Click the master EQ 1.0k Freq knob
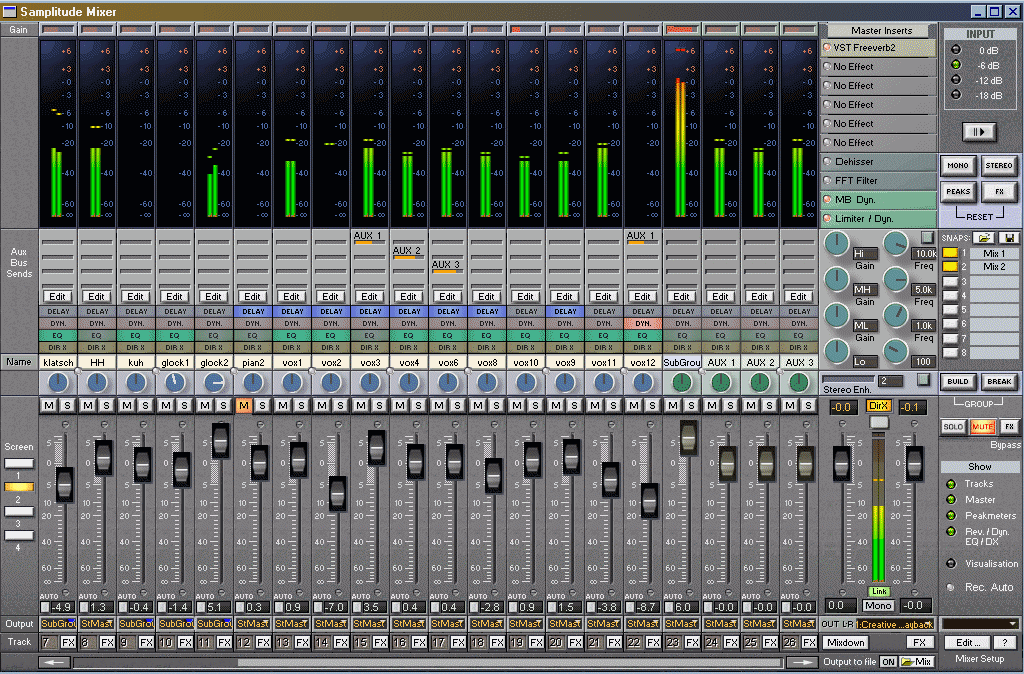The image size is (1024, 674). coord(896,315)
